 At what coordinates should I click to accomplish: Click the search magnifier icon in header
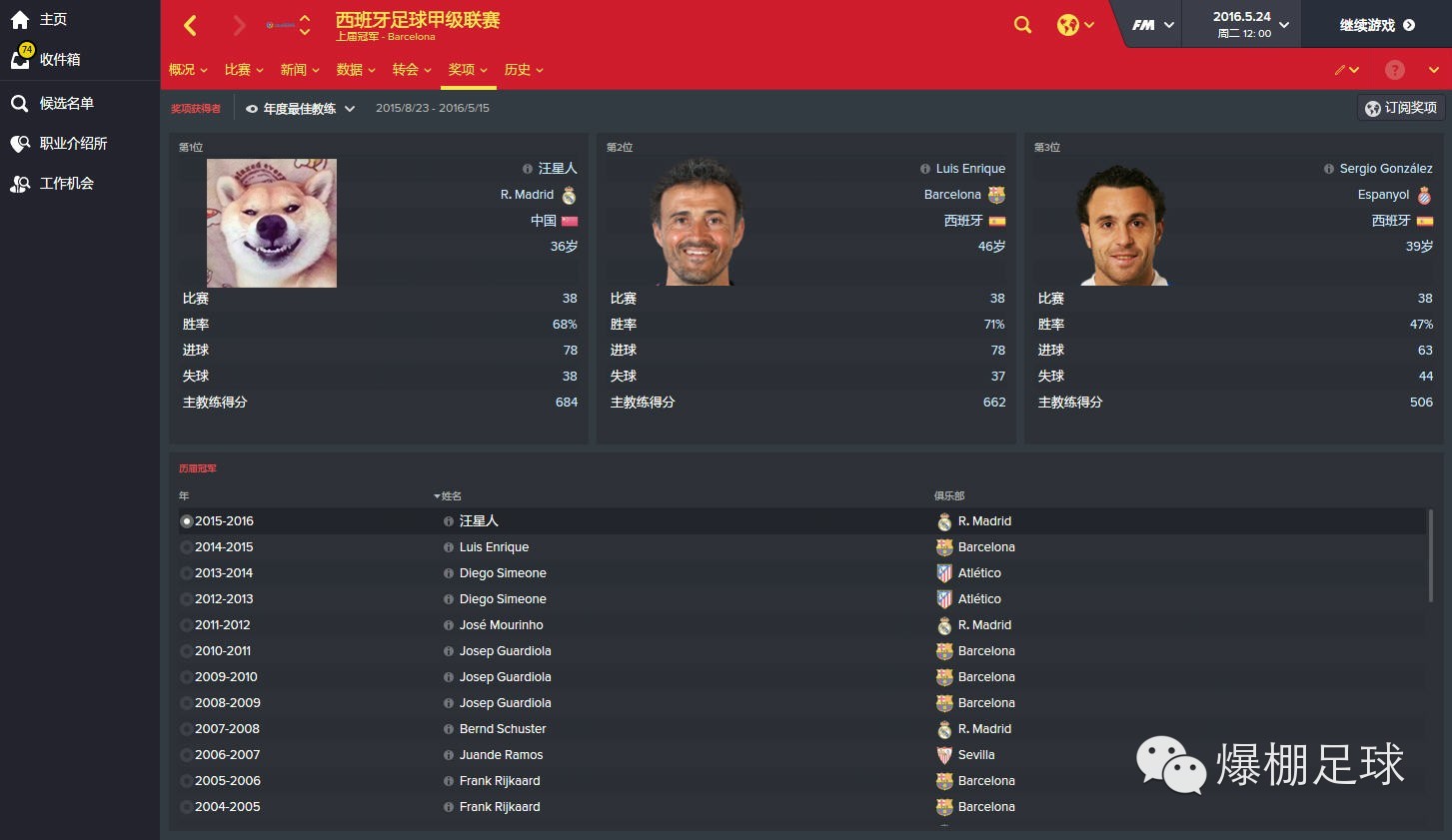coord(1022,25)
